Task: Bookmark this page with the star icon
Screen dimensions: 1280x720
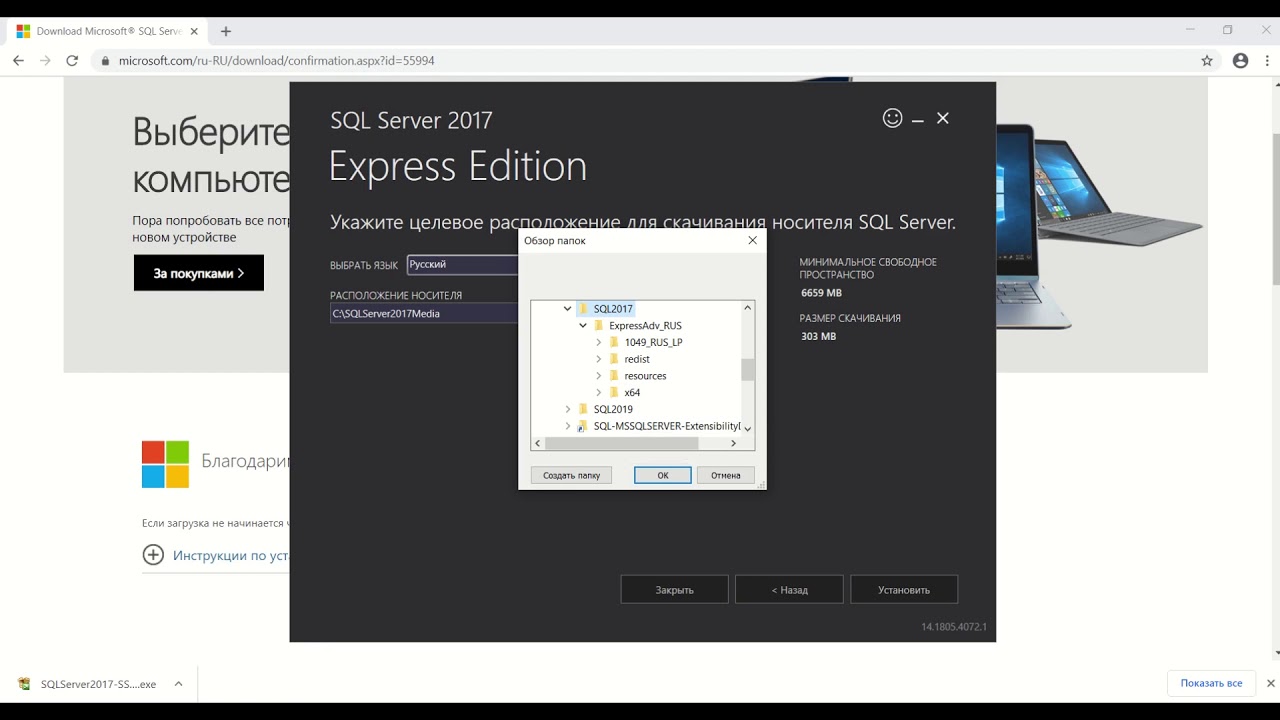Action: (1207, 61)
